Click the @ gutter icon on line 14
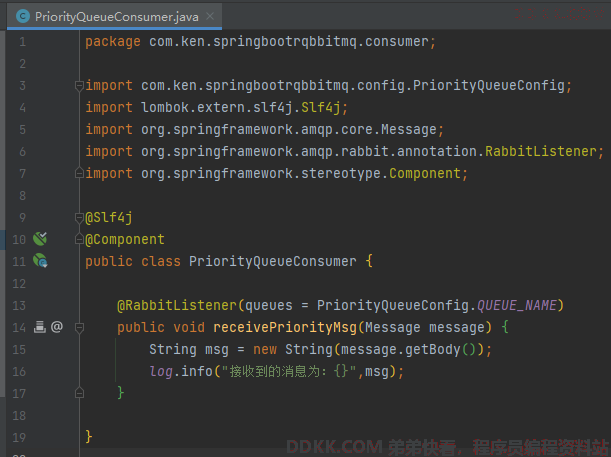Viewport: 611px width, 457px height. point(57,326)
